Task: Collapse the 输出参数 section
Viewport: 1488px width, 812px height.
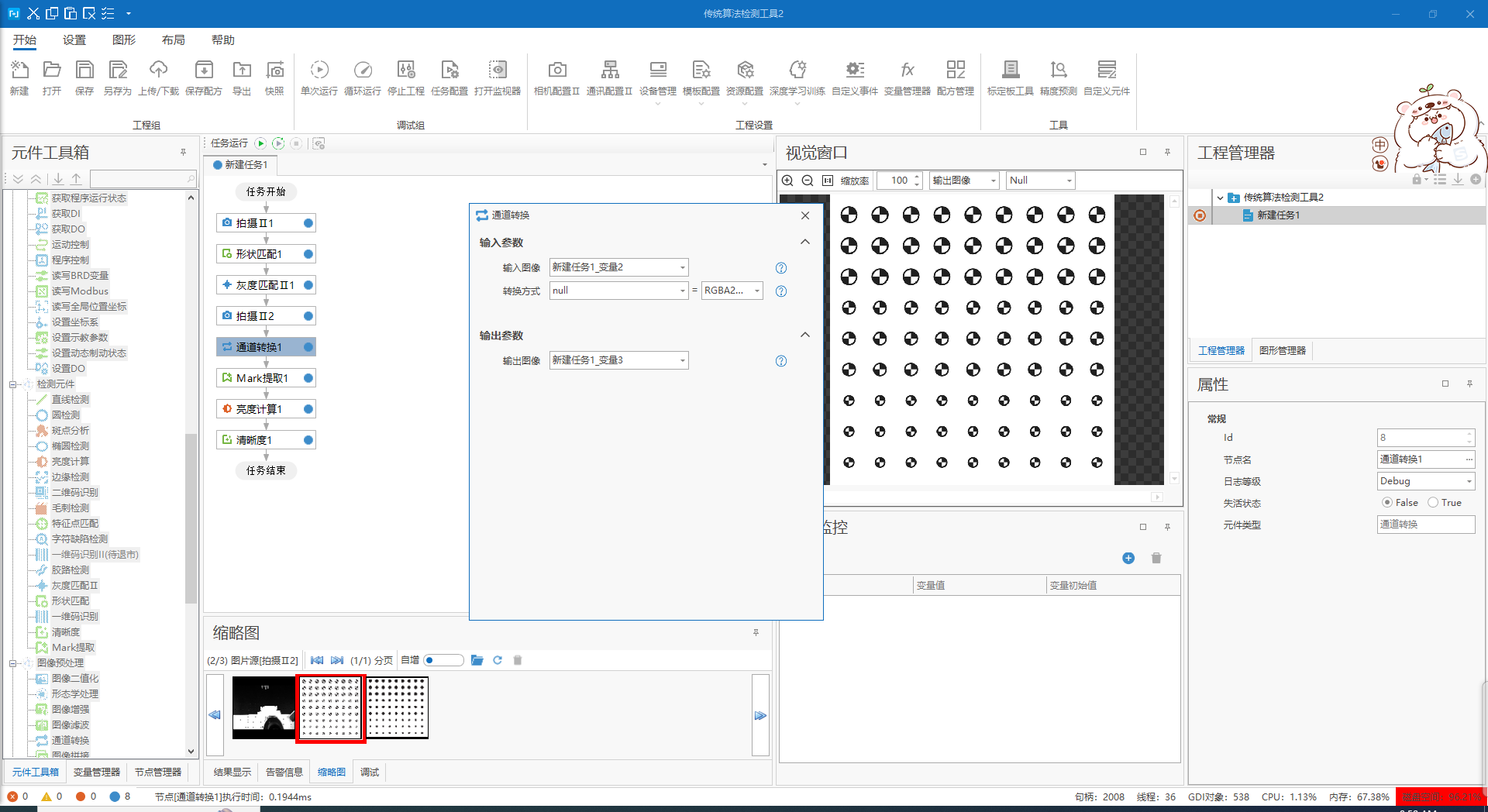Action: click(805, 335)
